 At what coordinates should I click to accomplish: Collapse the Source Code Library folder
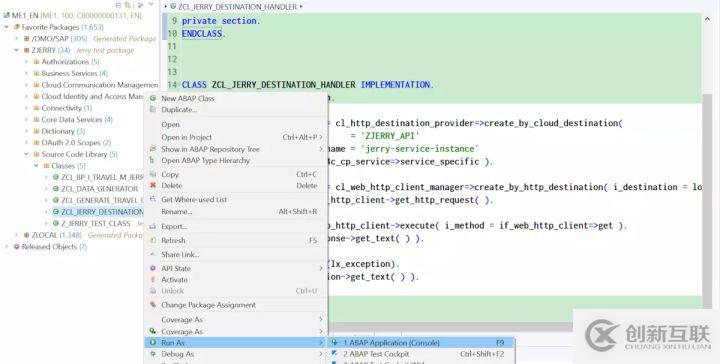click(x=26, y=154)
